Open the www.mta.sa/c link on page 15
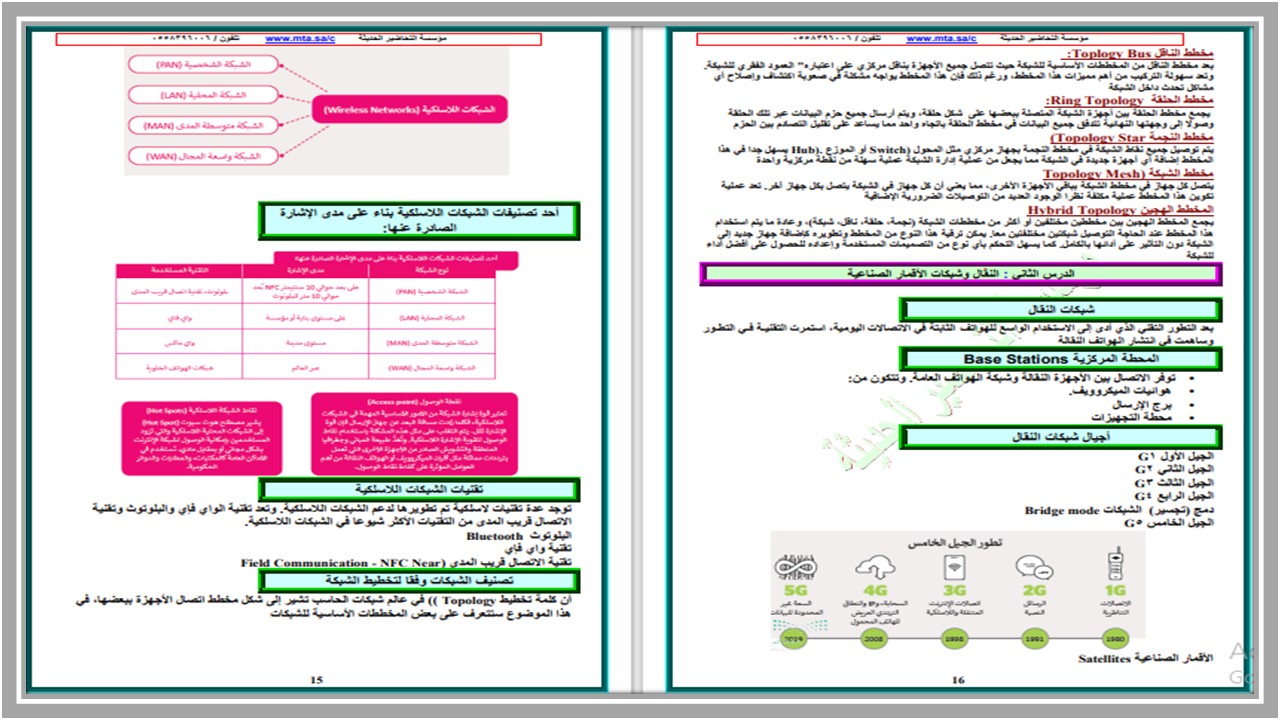Screen dimensions: 1280x720 point(300,39)
